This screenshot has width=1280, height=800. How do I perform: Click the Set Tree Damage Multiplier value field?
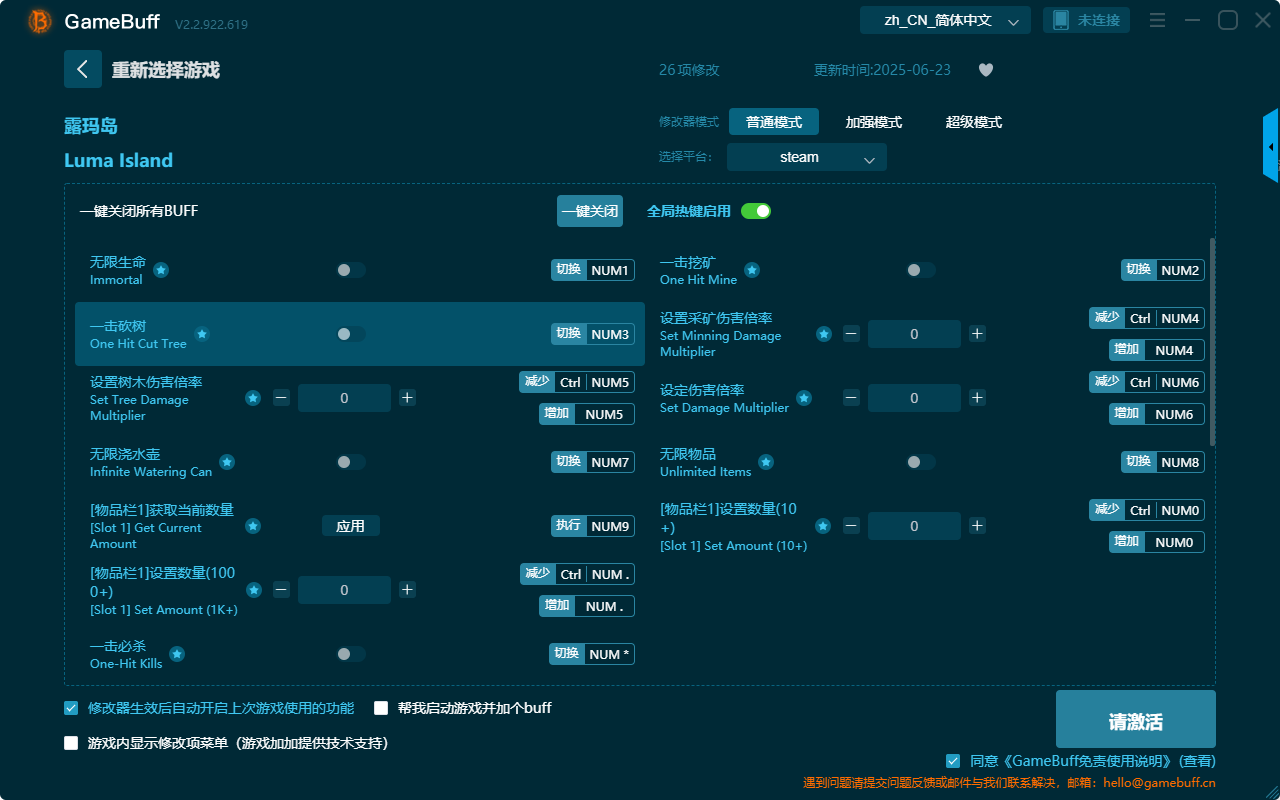coord(344,397)
